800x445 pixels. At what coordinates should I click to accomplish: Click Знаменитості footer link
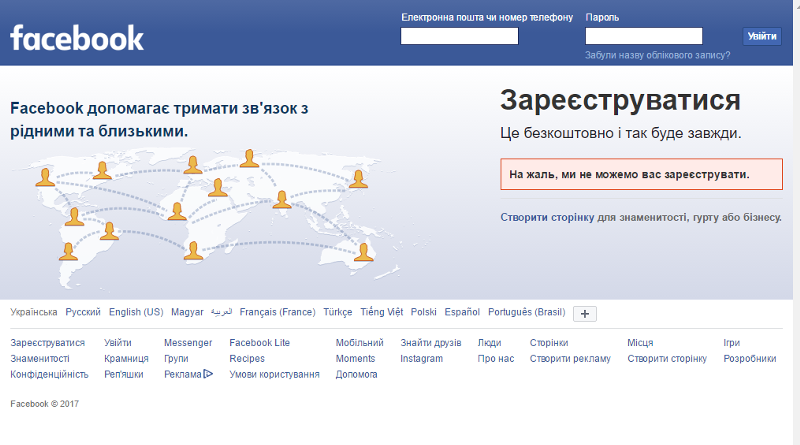40,359
